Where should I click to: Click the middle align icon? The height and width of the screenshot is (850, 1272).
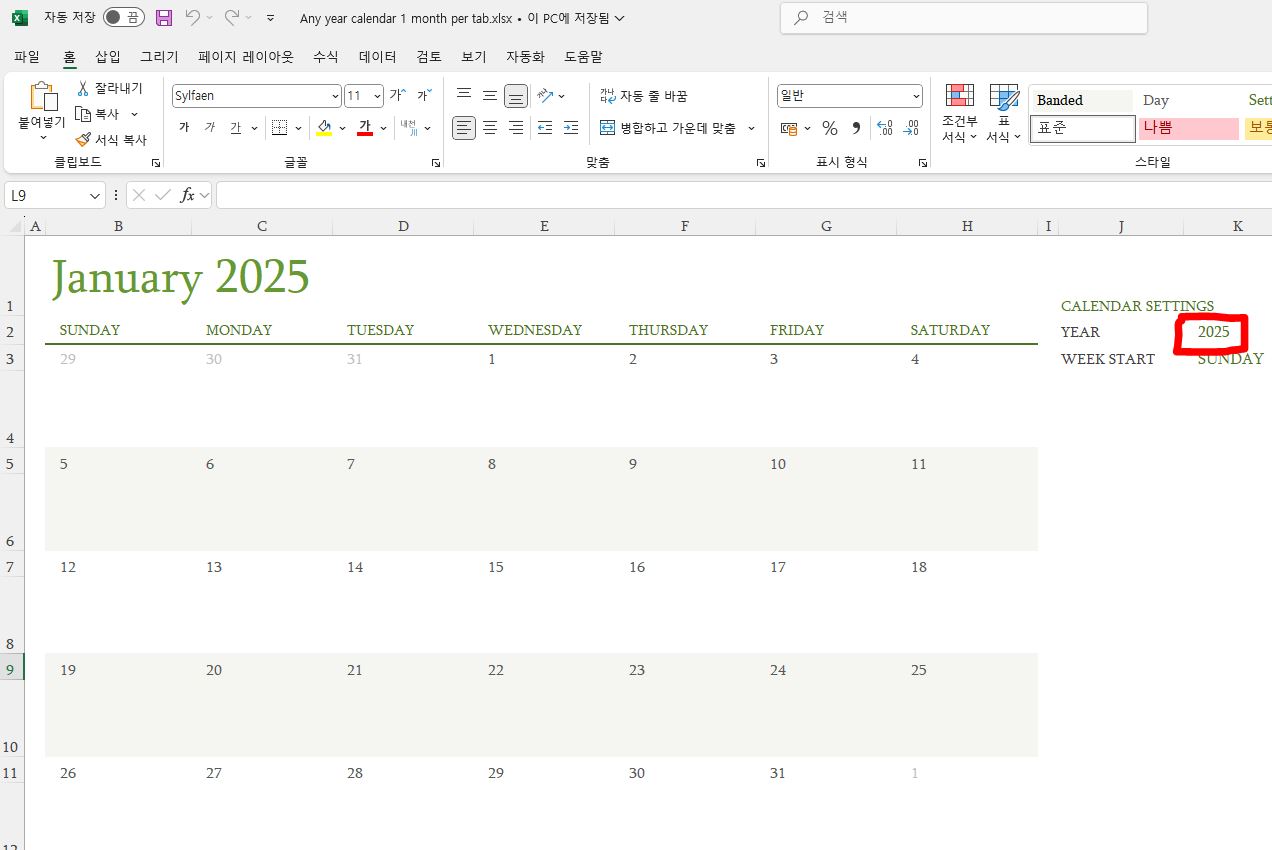click(490, 96)
